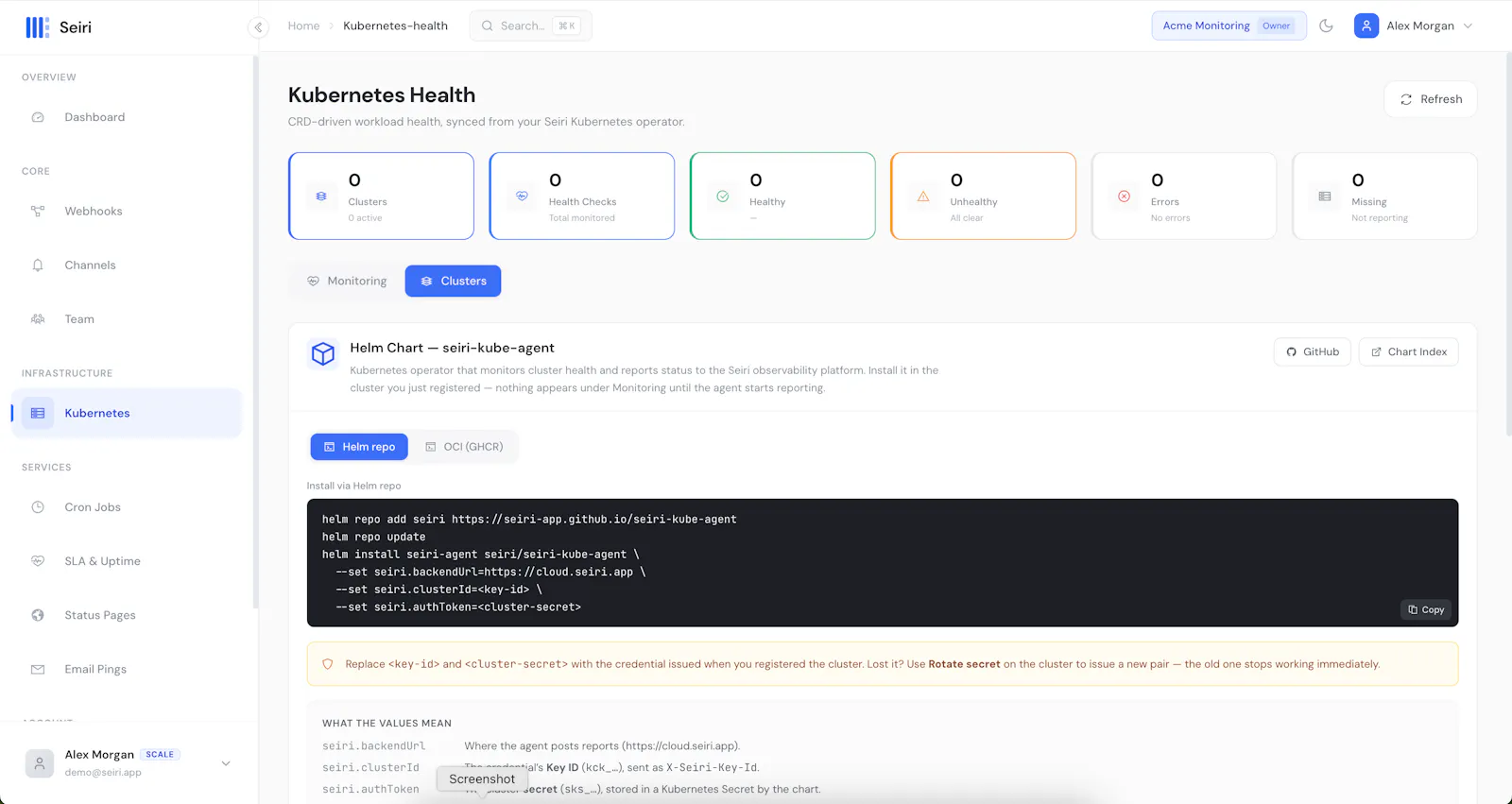Screen dimensions: 1512x804
Task: Click the Kubernetes-health breadcrumb
Action: pyautogui.click(x=395, y=26)
